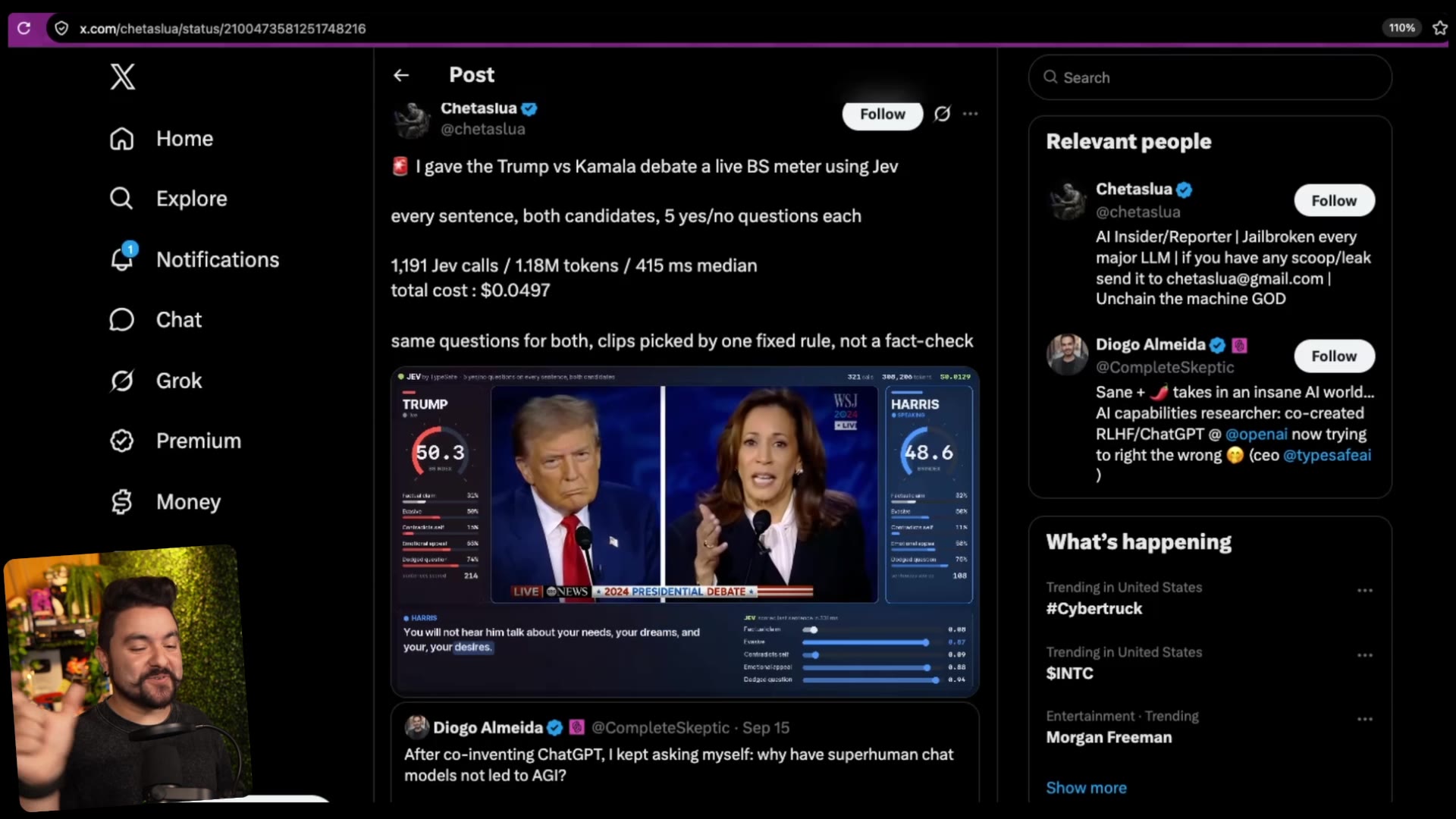Click the shield icon in address bar
The height and width of the screenshot is (819, 1456).
point(62,28)
